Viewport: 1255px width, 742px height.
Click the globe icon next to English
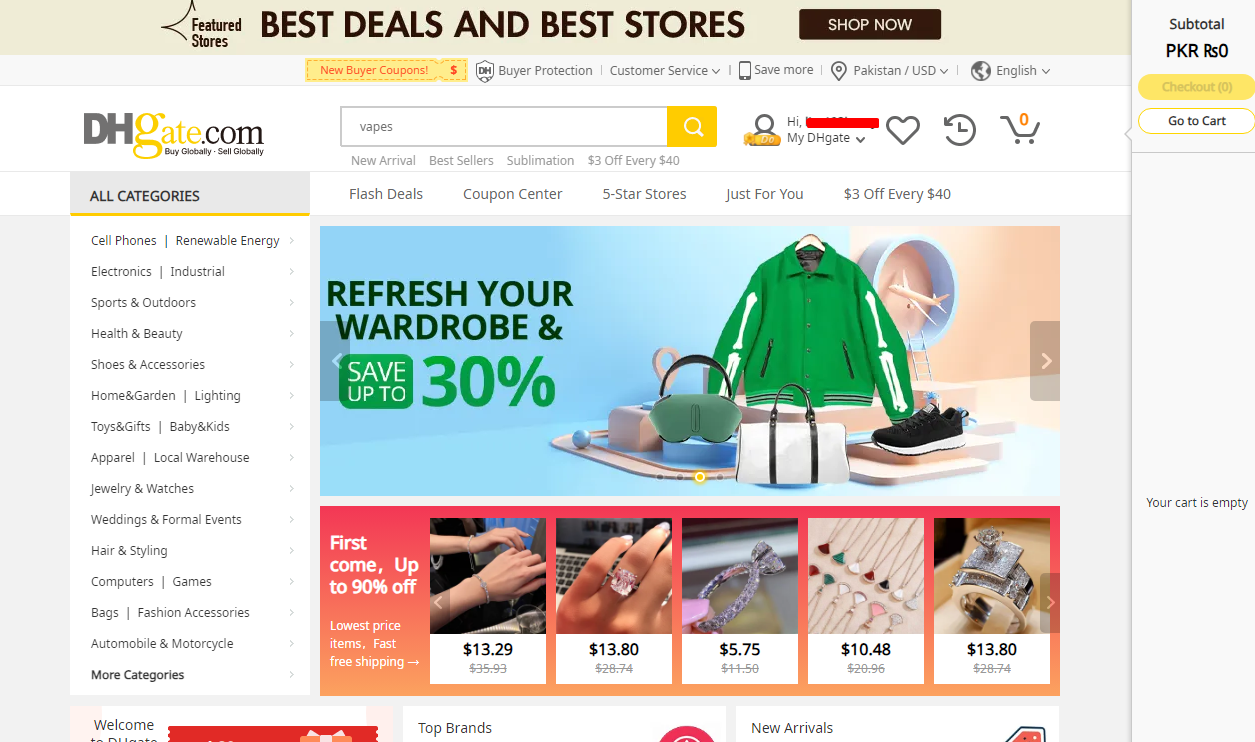pyautogui.click(x=981, y=71)
